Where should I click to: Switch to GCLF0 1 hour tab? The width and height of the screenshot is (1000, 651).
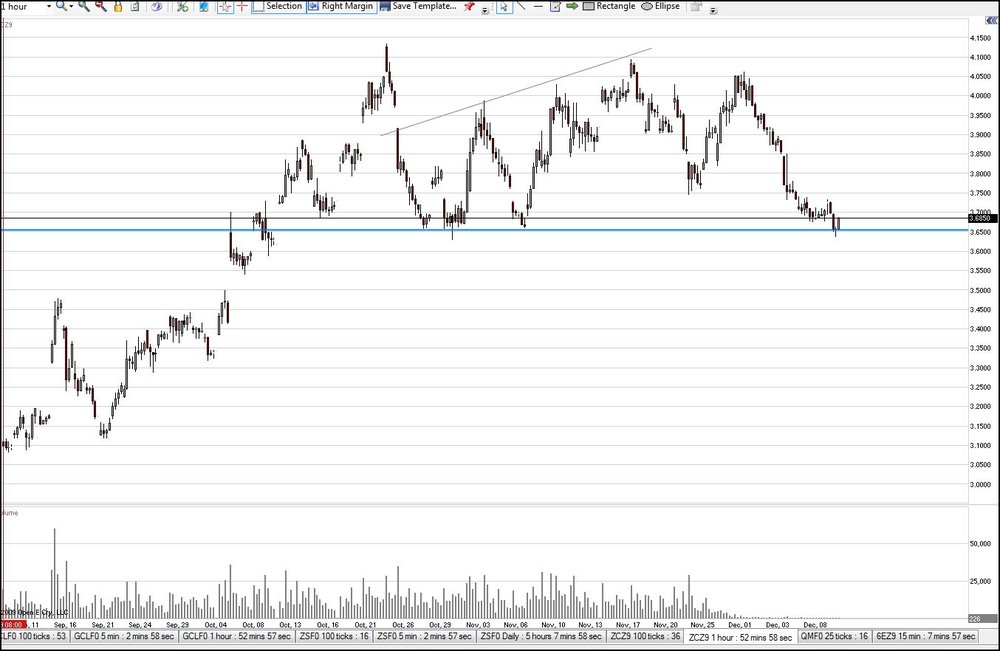(x=237, y=636)
